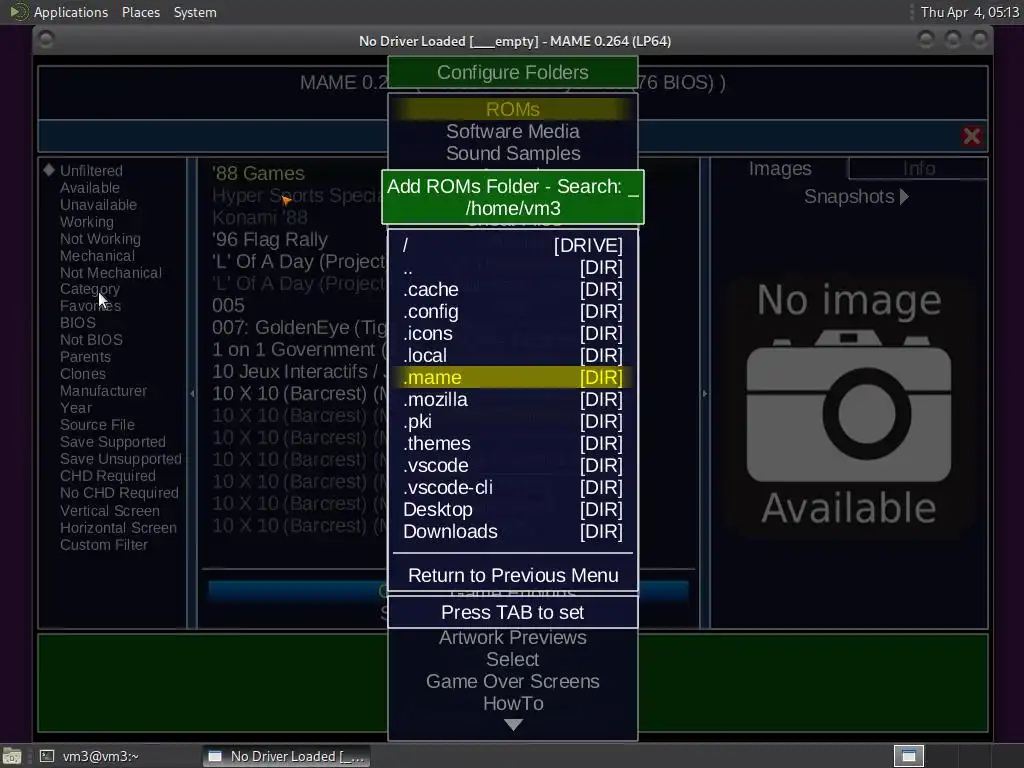Screen dimensions: 1024x768
Task: Switch to the Info tab
Action: coord(919,168)
